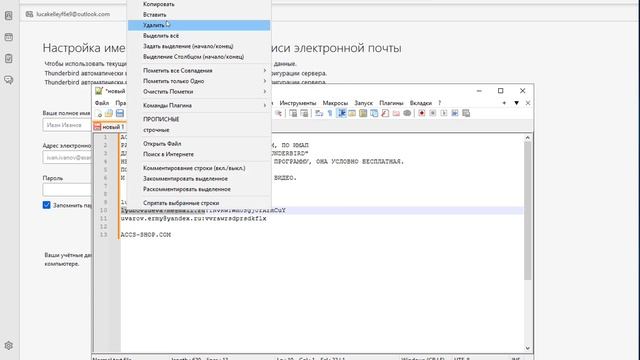Toggle the highlighted indent guide icon
This screenshot has width=640, height=360.
[342, 113]
